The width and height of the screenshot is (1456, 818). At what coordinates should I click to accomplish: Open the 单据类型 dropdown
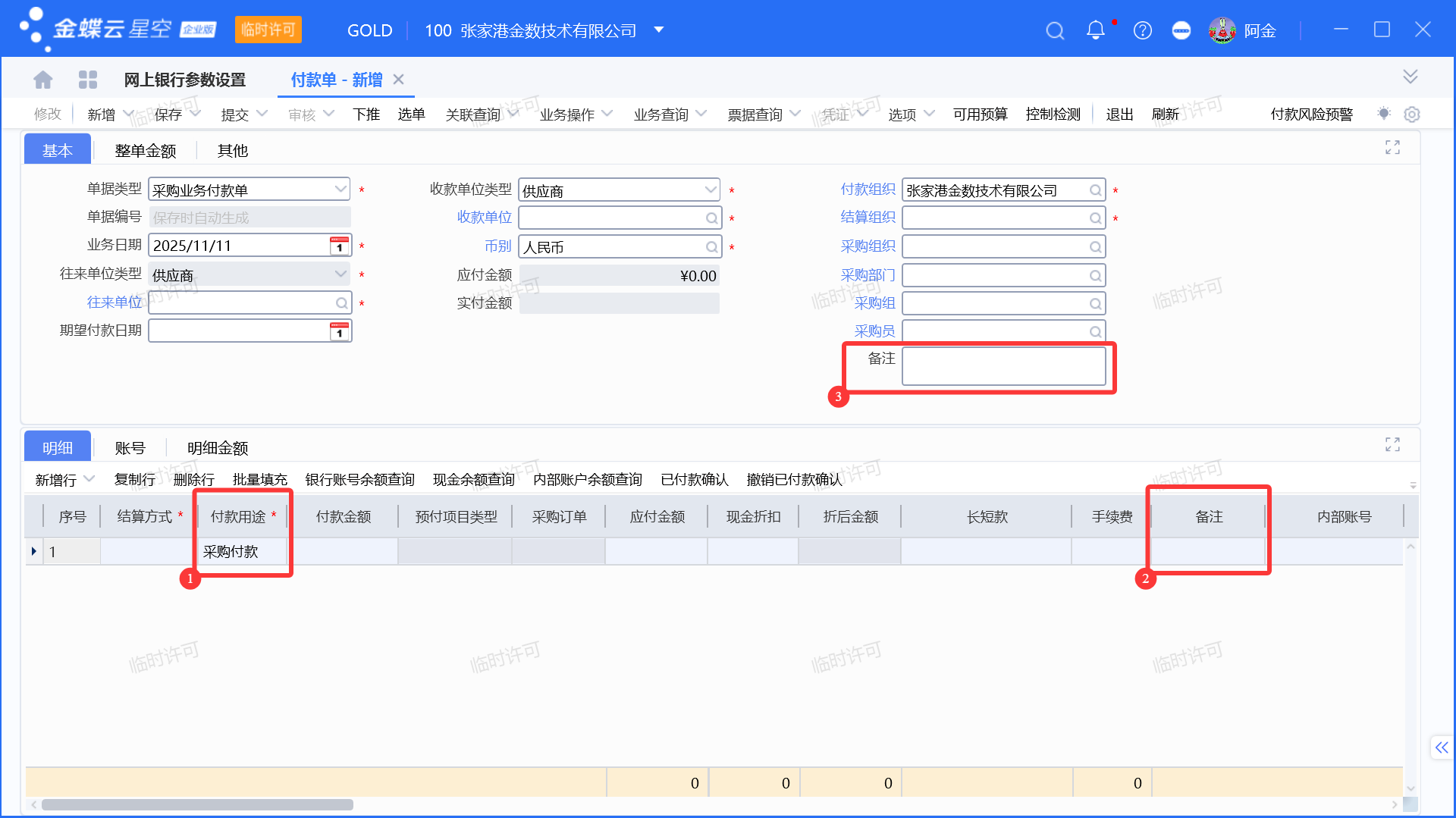pyautogui.click(x=340, y=189)
